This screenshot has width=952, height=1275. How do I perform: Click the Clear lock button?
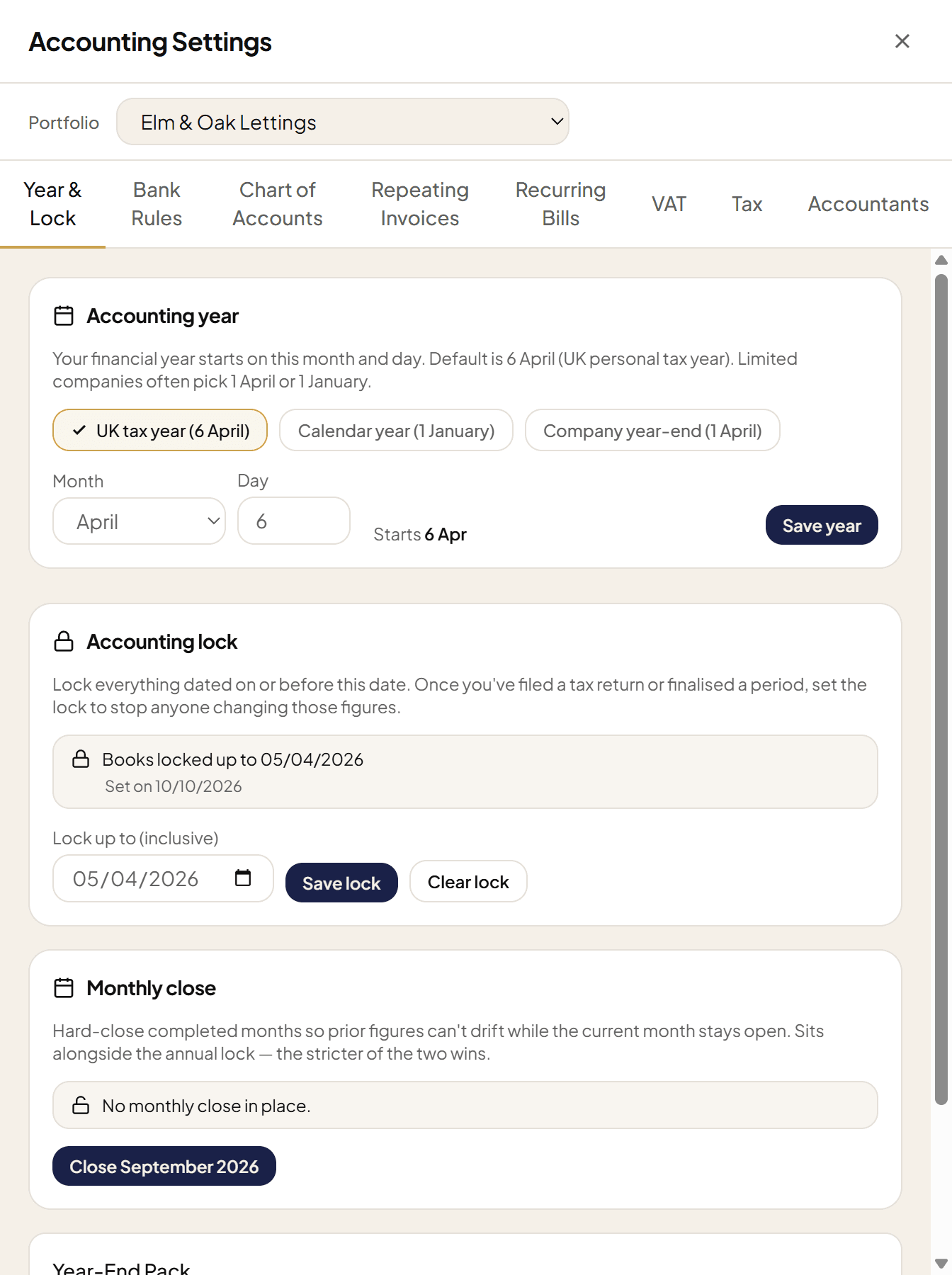tap(468, 882)
